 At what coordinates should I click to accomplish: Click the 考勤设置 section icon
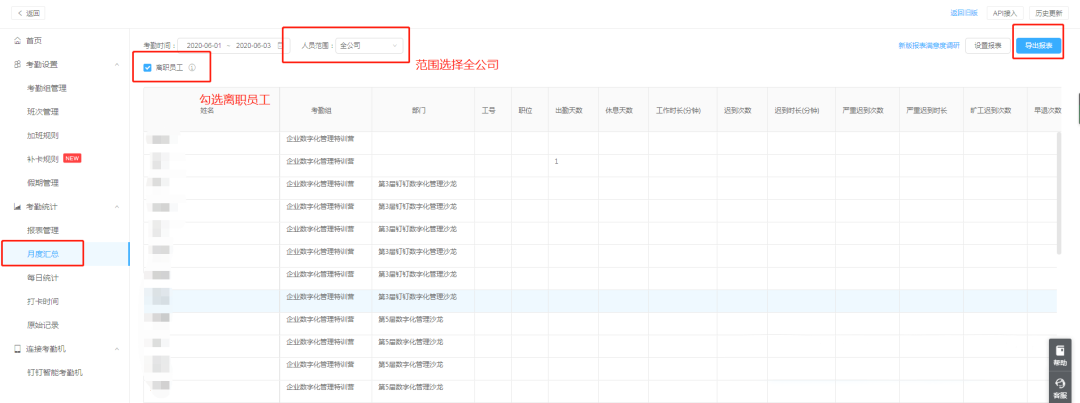point(17,65)
